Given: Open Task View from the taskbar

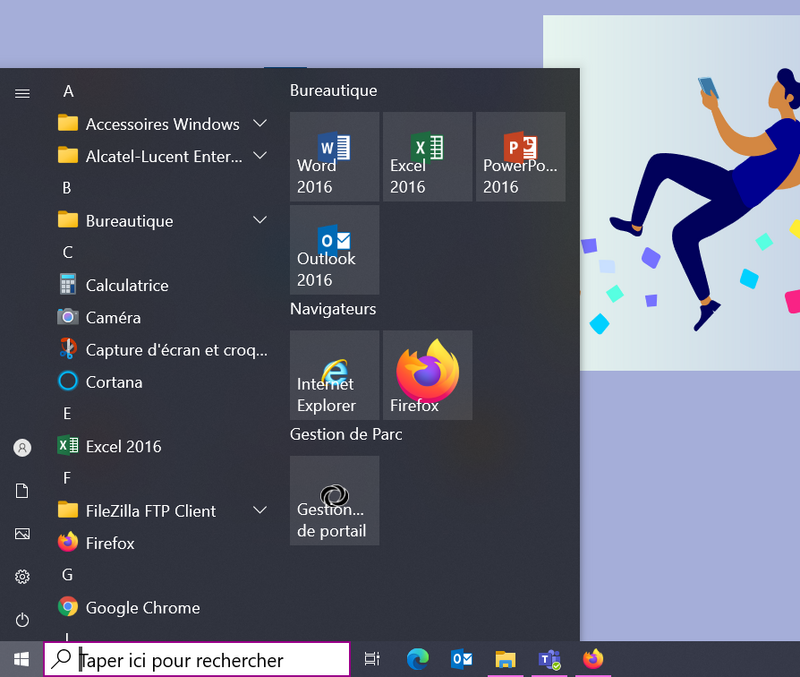Looking at the screenshot, I should [x=372, y=659].
